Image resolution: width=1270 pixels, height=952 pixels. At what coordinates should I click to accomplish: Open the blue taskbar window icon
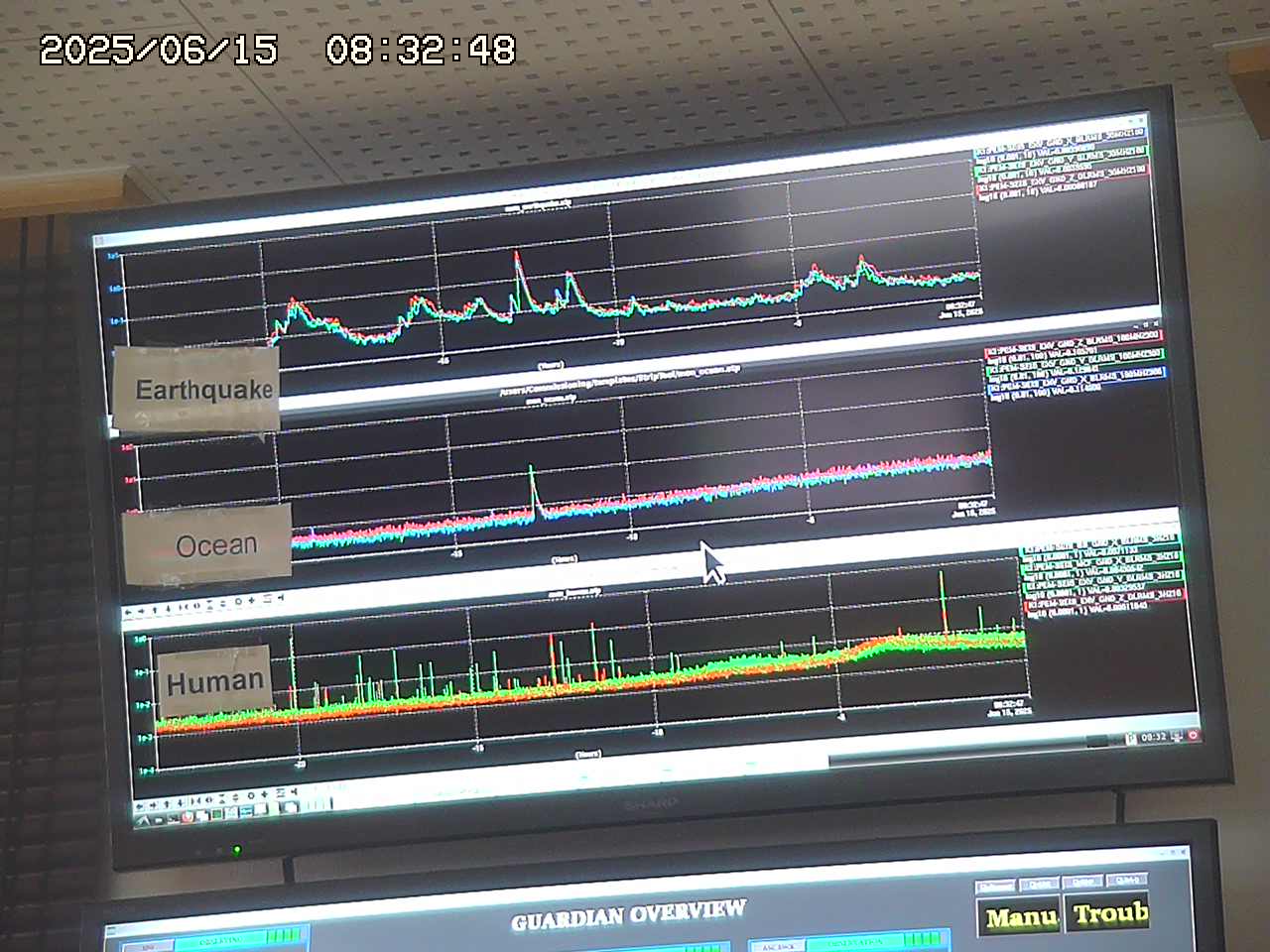tap(246, 810)
